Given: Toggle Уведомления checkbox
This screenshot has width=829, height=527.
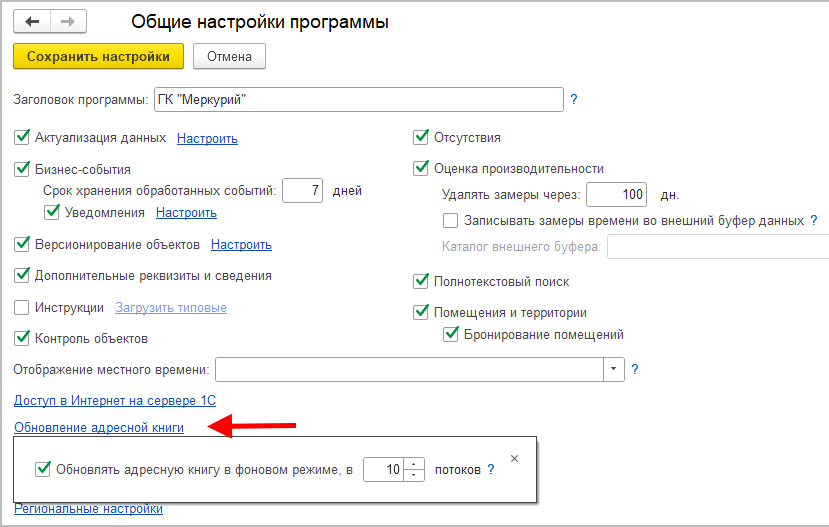Looking at the screenshot, I should tap(52, 212).
